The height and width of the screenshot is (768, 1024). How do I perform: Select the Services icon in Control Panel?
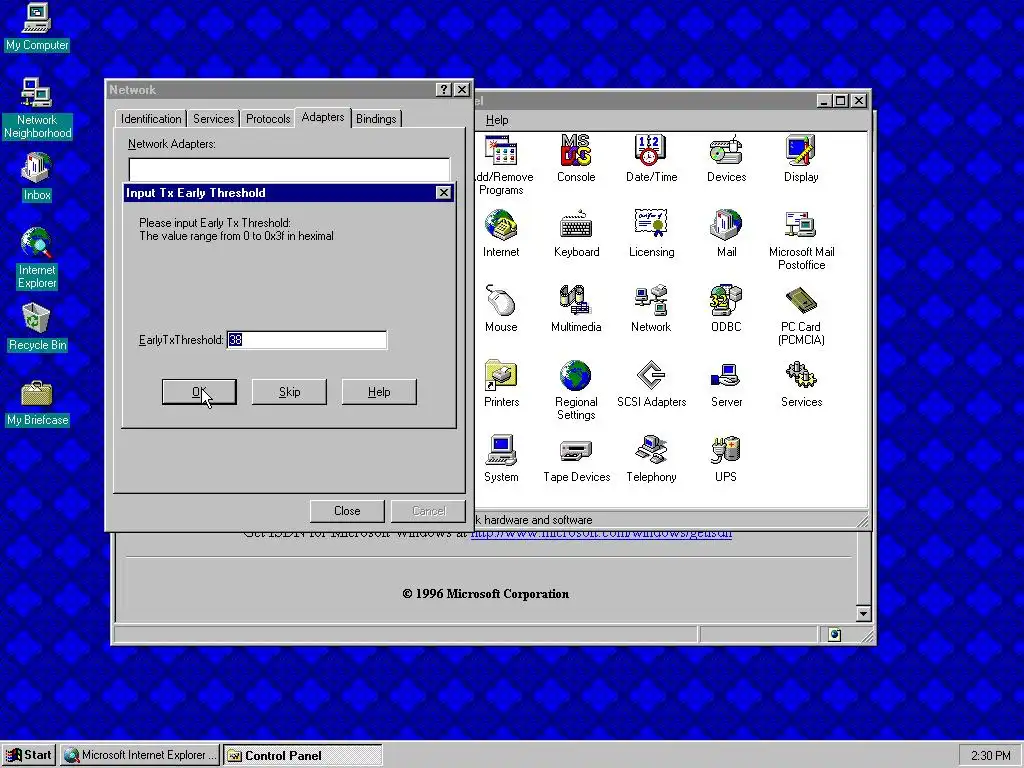pos(801,383)
